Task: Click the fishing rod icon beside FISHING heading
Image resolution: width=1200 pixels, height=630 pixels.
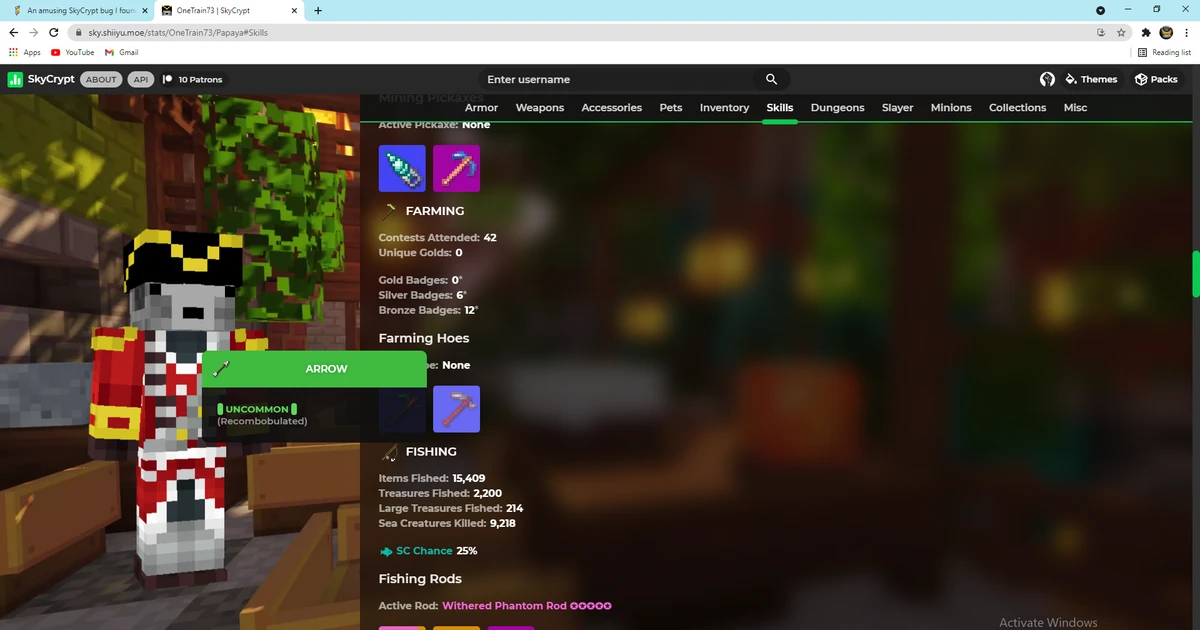Action: [389, 451]
